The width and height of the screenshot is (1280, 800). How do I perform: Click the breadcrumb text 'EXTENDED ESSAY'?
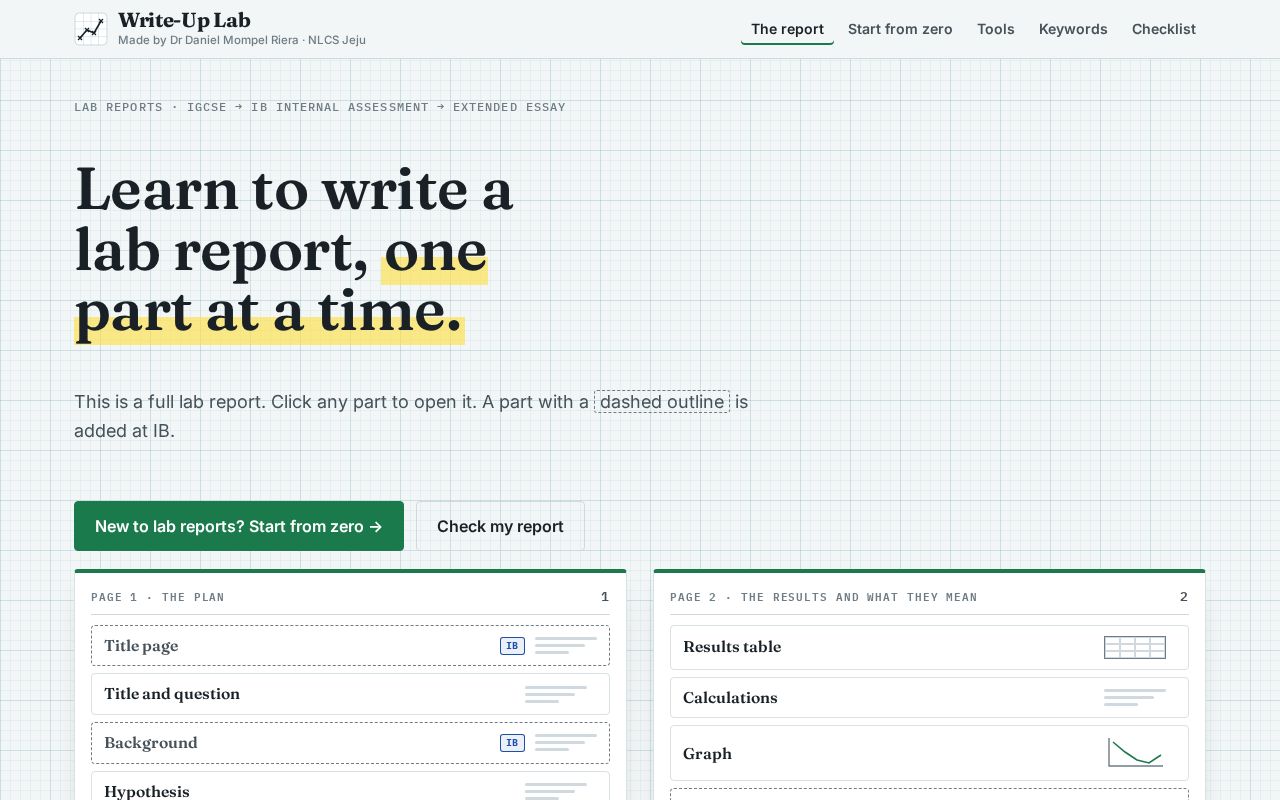[509, 107]
